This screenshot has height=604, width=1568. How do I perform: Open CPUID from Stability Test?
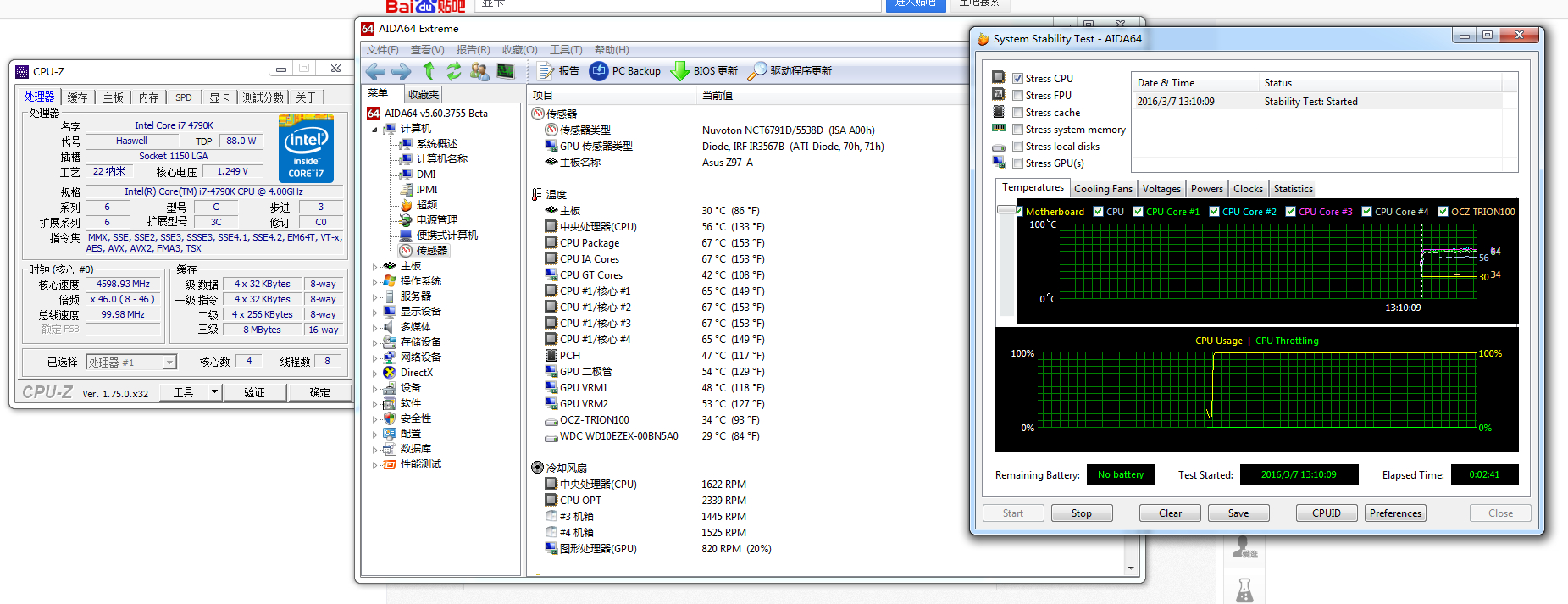(1327, 513)
